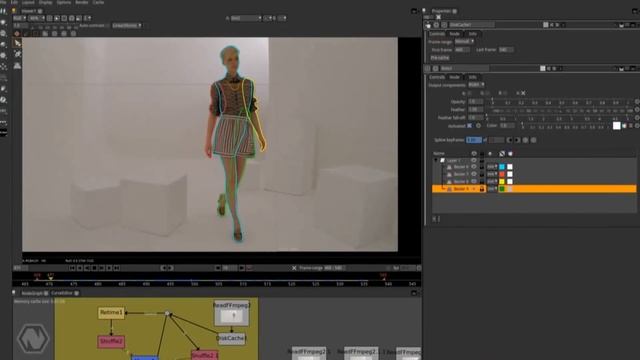640x360 pixels.
Task: Click green overlay color swatch of selected Bezier
Action: [x=502, y=189]
